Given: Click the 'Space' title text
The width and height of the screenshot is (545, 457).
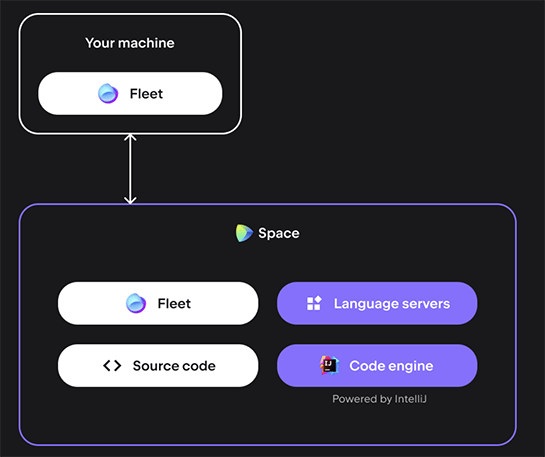Looking at the screenshot, I should 278,233.
